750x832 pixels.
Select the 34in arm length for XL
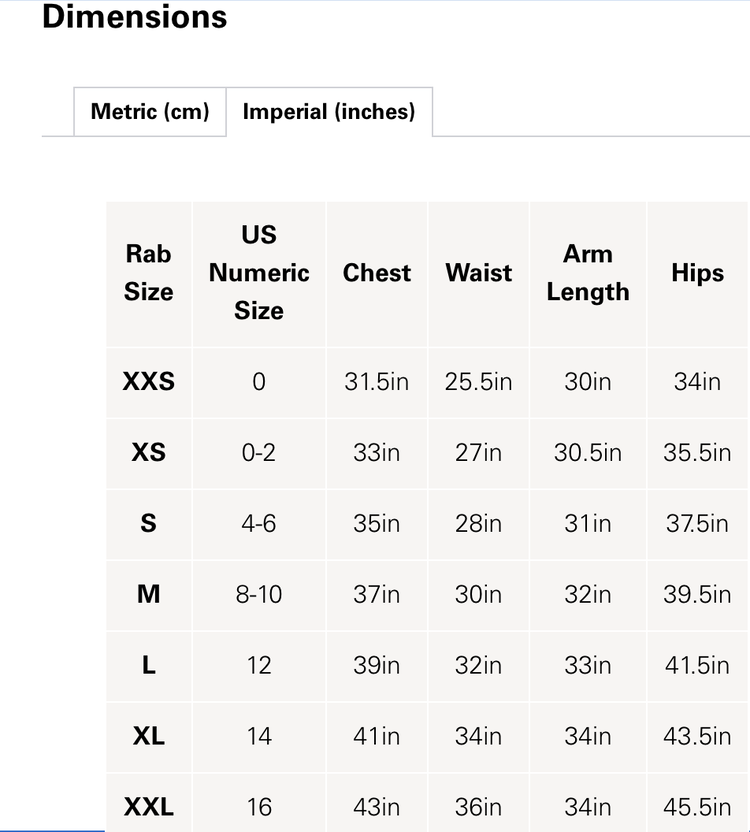pyautogui.click(x=587, y=736)
